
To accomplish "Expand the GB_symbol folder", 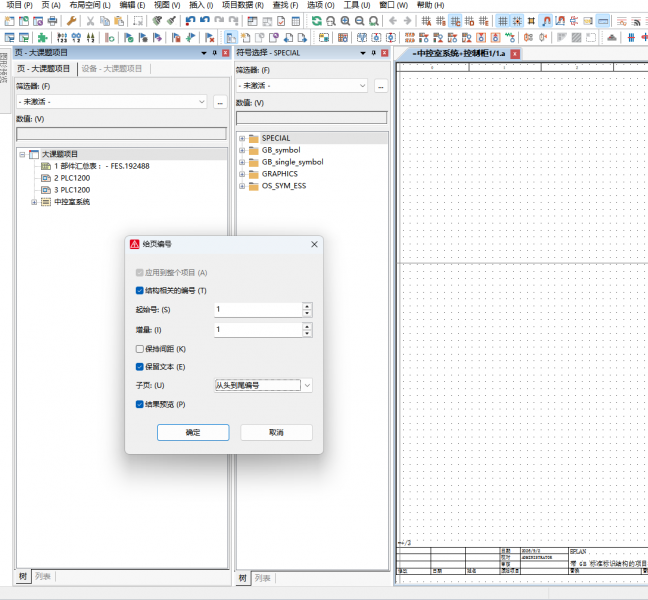I will 242,150.
